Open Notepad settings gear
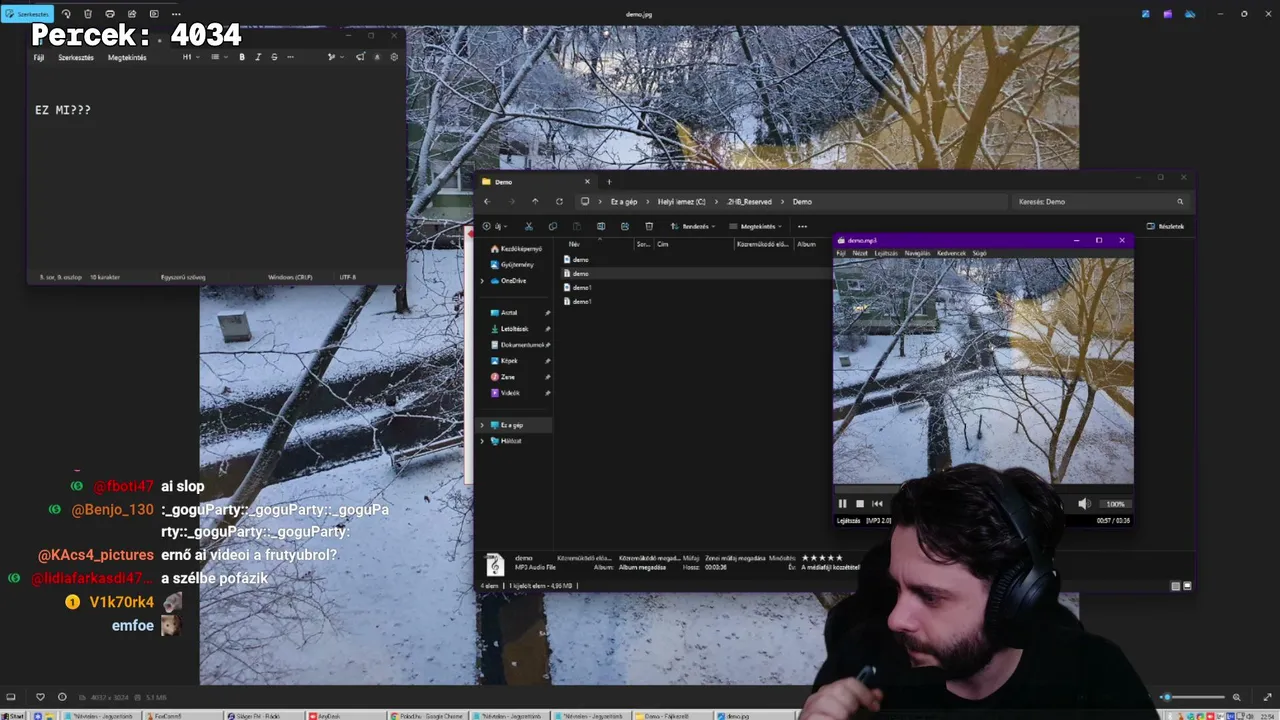 point(394,57)
